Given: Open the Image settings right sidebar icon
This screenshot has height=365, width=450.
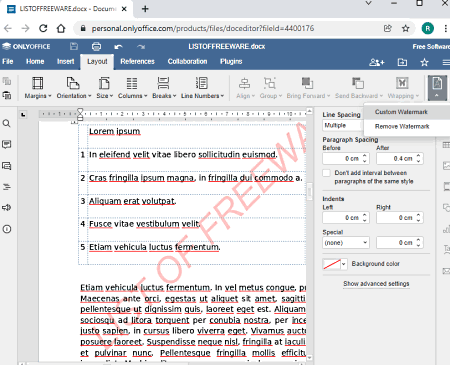Looking at the screenshot, I should click(x=446, y=166).
